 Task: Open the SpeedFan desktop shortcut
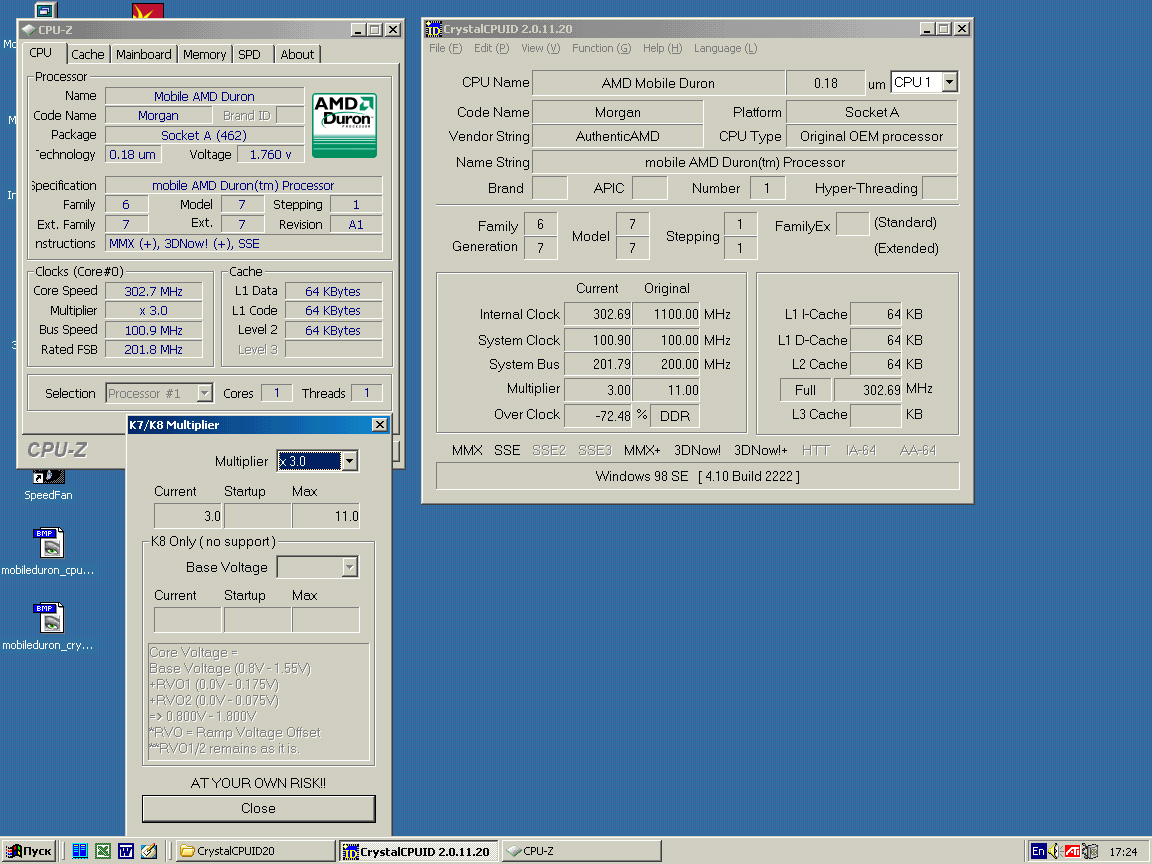pos(48,477)
